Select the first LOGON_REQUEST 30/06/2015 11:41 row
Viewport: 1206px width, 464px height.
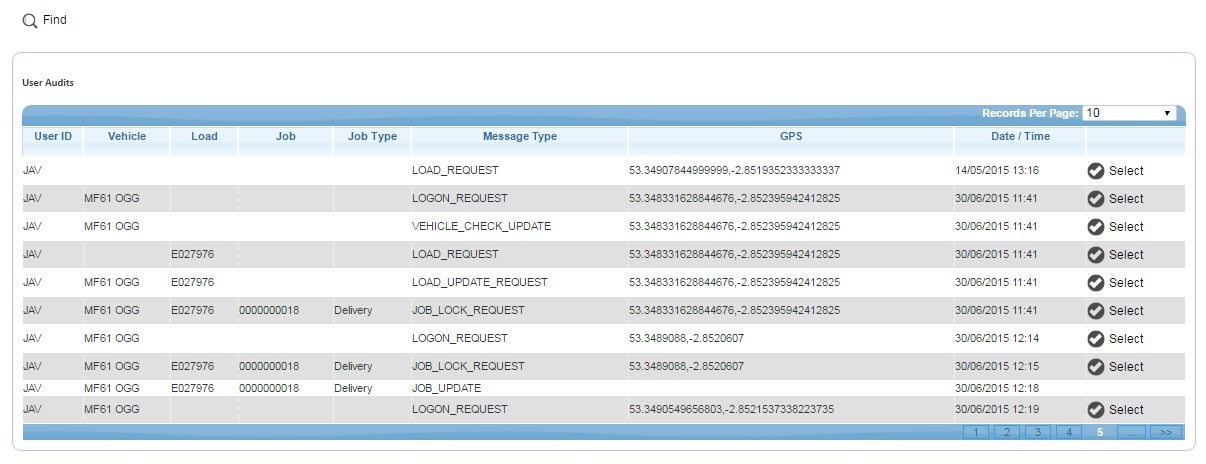coord(1115,199)
